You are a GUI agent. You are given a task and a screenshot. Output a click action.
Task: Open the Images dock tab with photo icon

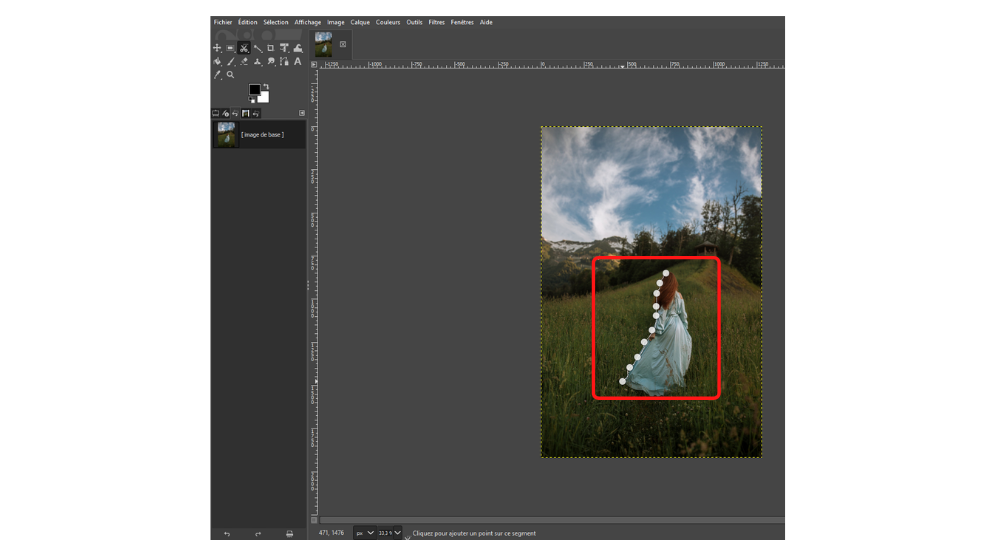point(246,113)
